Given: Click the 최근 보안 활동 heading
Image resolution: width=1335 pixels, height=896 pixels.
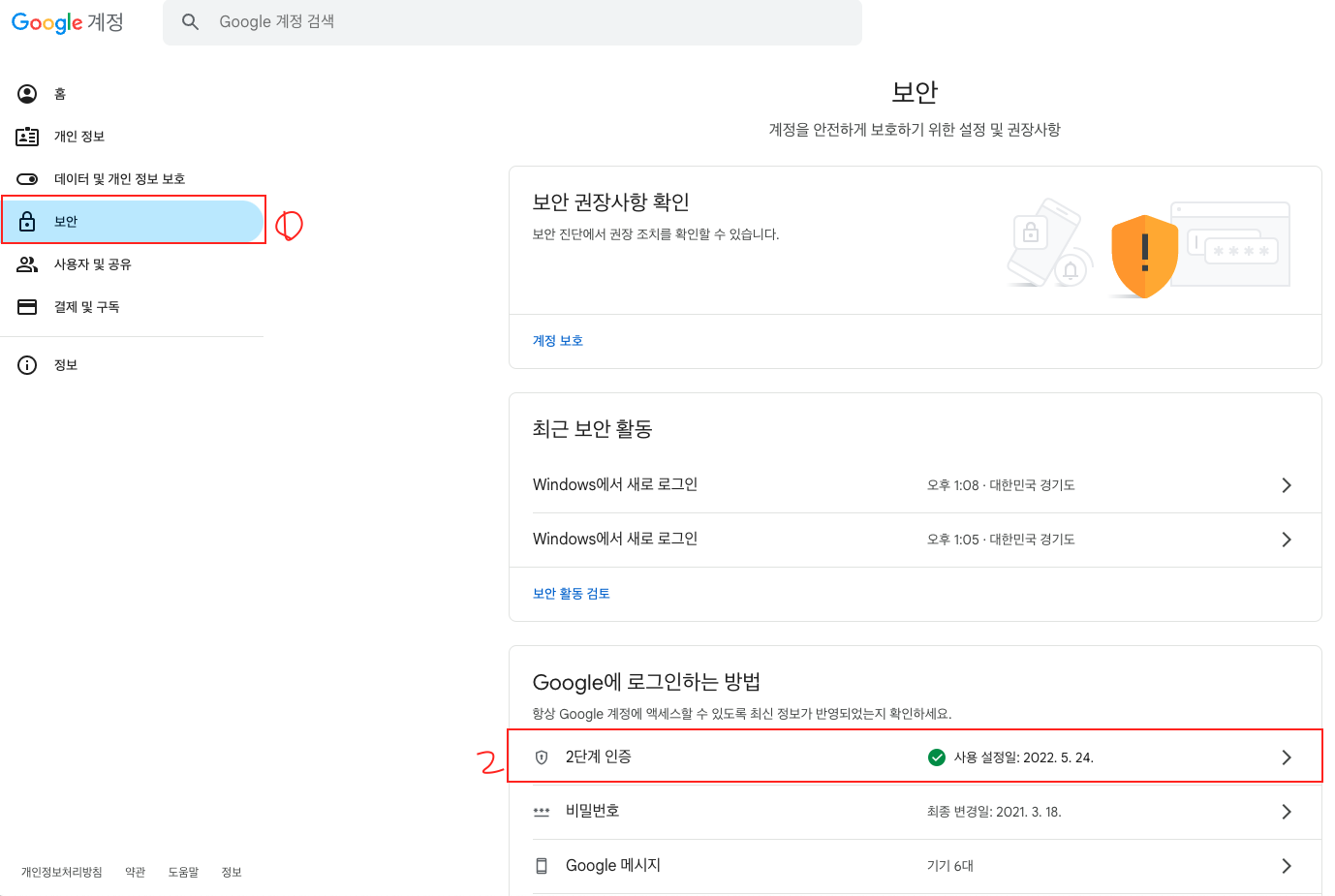Looking at the screenshot, I should (592, 428).
